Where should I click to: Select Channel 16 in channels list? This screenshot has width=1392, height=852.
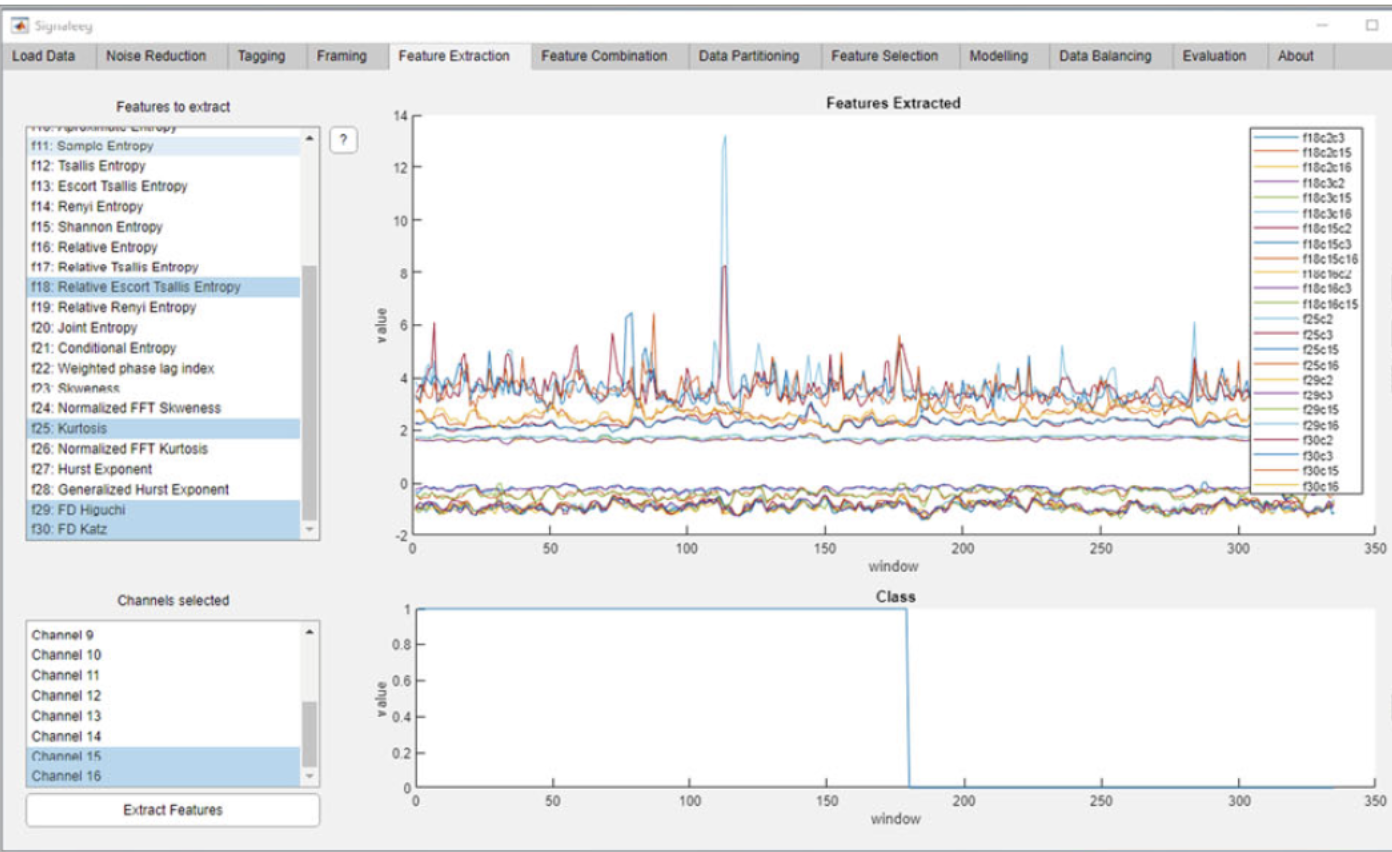pos(163,776)
